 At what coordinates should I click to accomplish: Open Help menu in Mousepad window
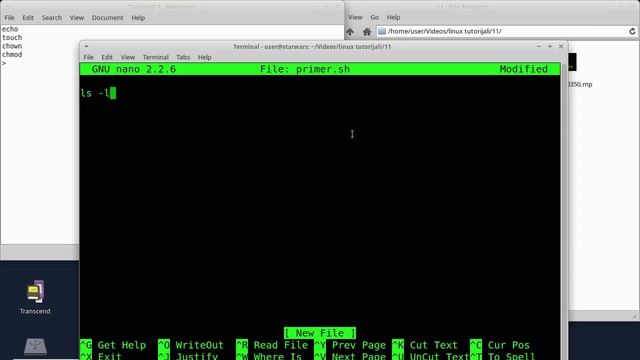point(138,18)
